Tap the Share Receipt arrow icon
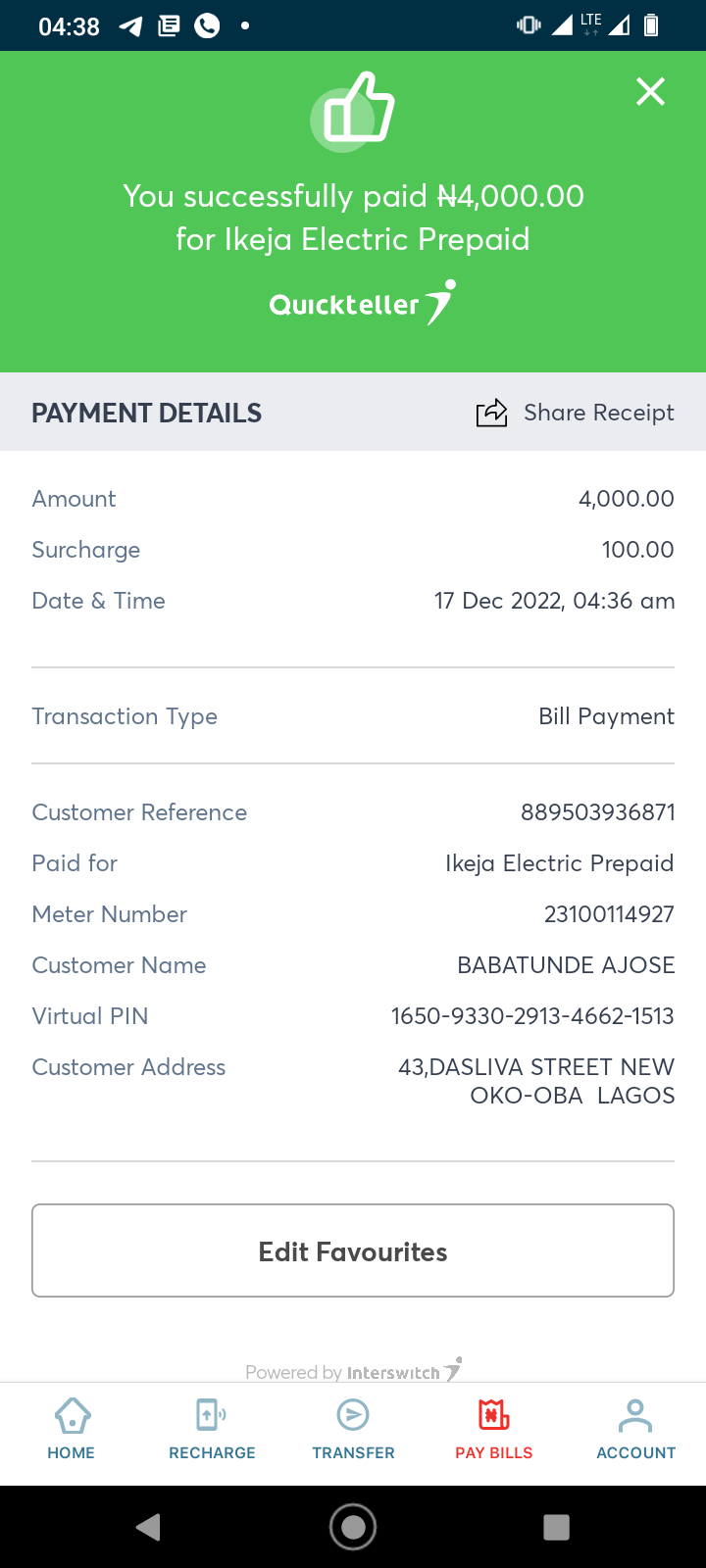This screenshot has width=706, height=1568. point(492,413)
